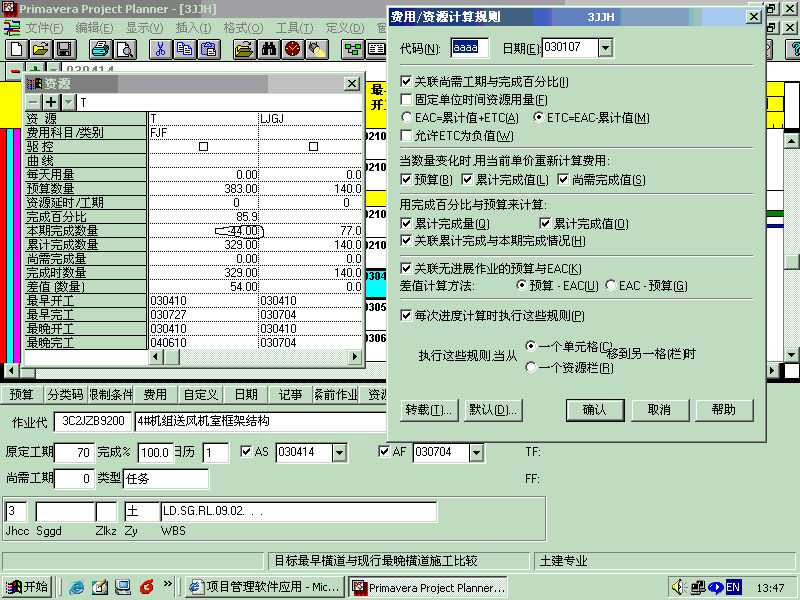Open the 编辑(E) menu
The height and width of the screenshot is (600, 800).
click(x=94, y=28)
